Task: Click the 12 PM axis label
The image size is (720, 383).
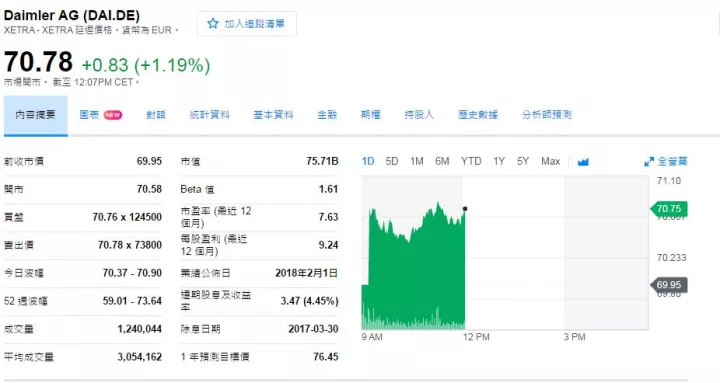Action: [476, 337]
